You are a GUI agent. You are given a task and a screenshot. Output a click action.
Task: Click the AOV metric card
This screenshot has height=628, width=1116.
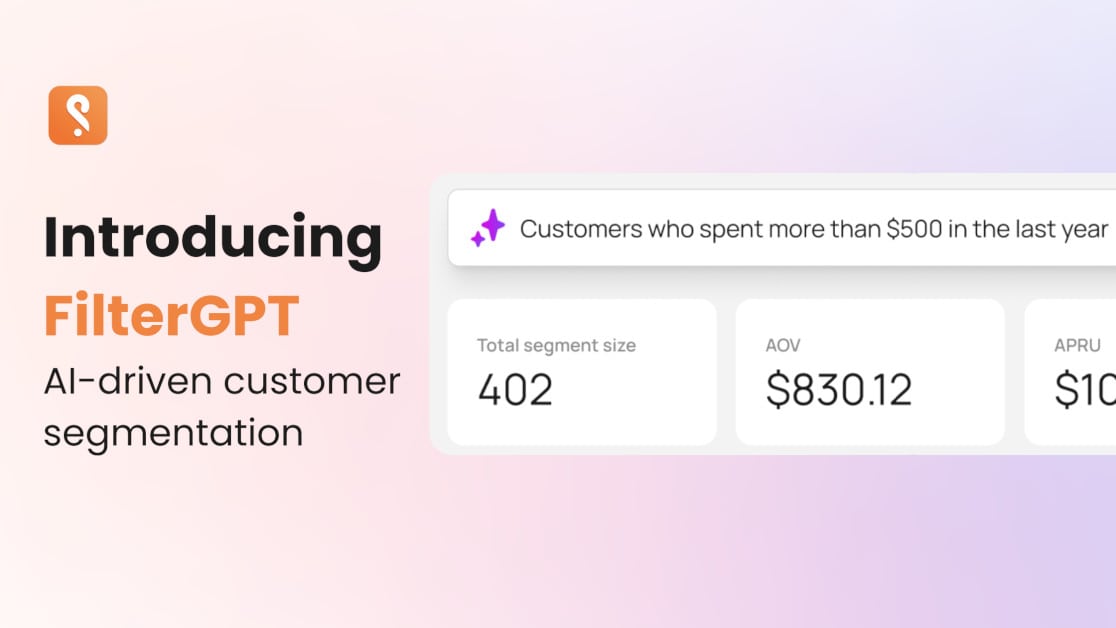(870, 372)
